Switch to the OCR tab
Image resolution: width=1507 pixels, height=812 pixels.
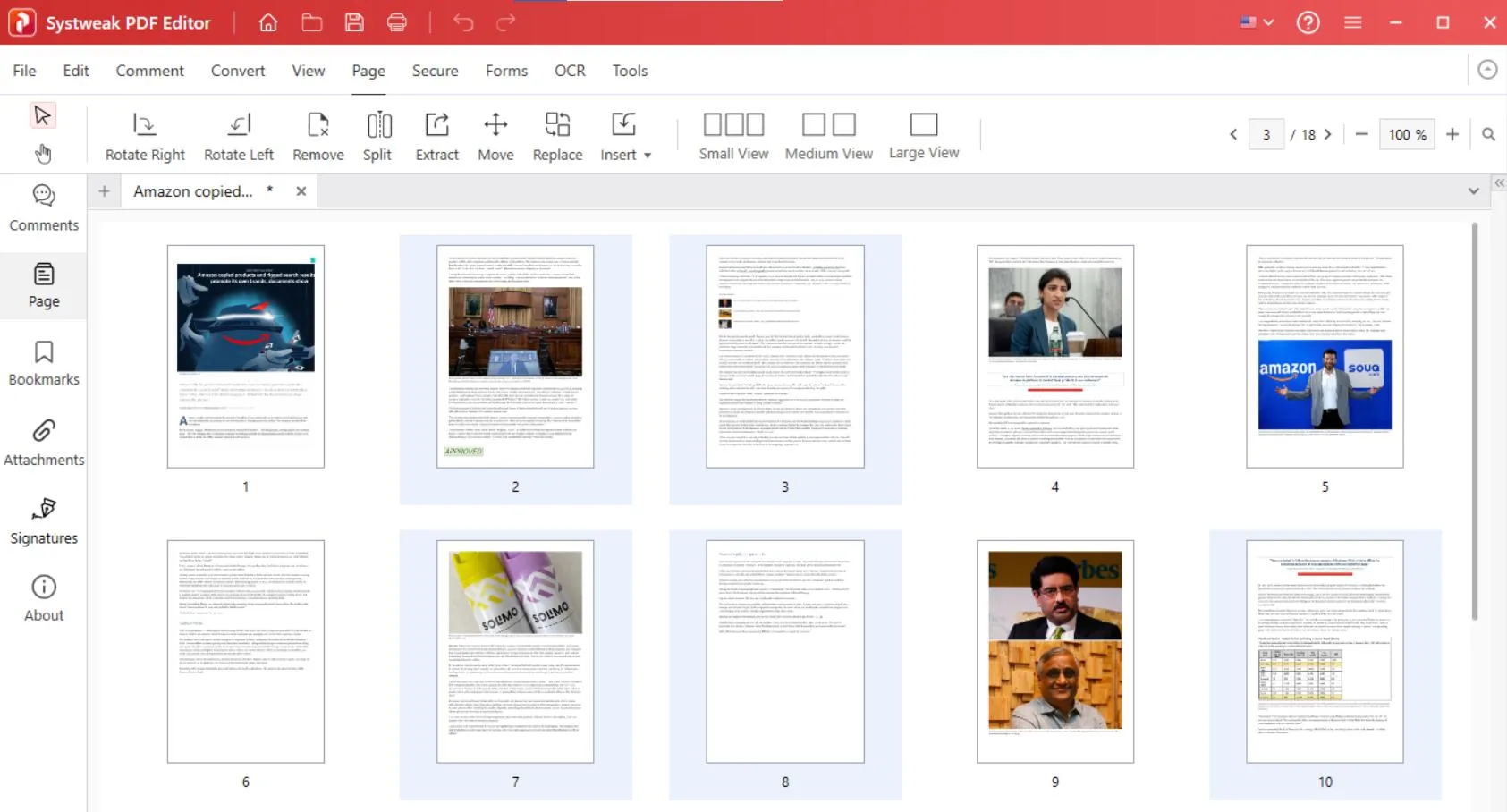coord(570,71)
